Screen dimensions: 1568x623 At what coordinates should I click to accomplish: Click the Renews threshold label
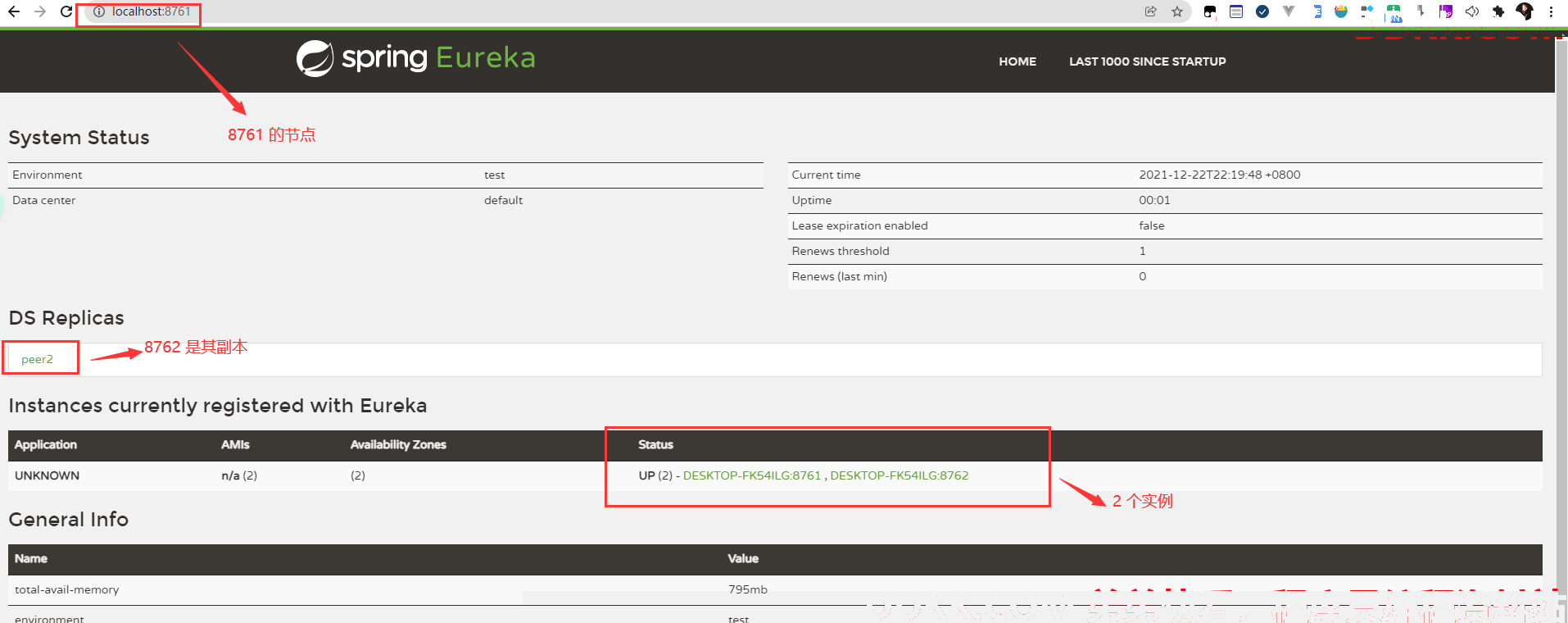841,251
